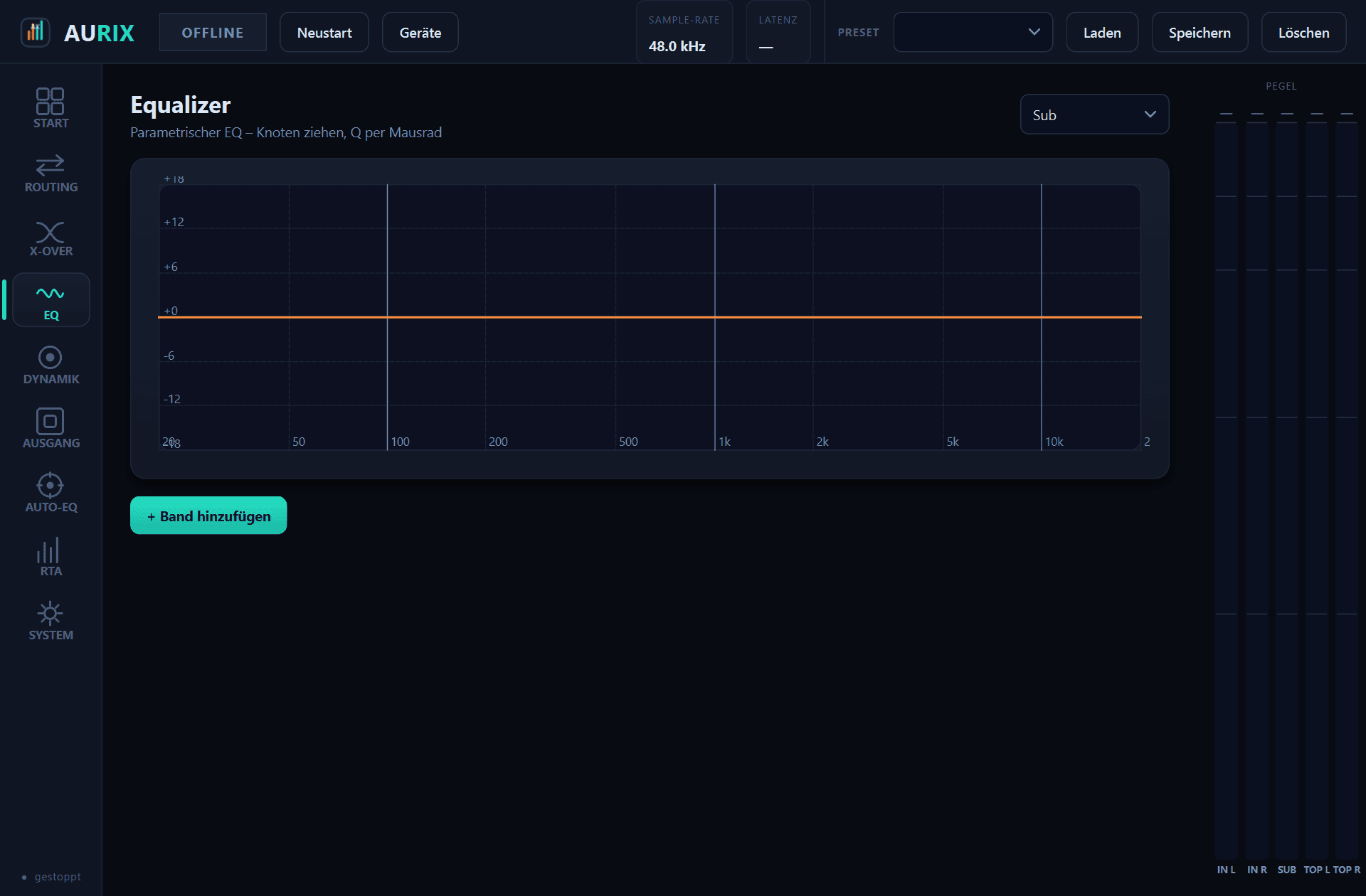
Task: Click the 100 frequency axis label
Action: pyautogui.click(x=400, y=442)
